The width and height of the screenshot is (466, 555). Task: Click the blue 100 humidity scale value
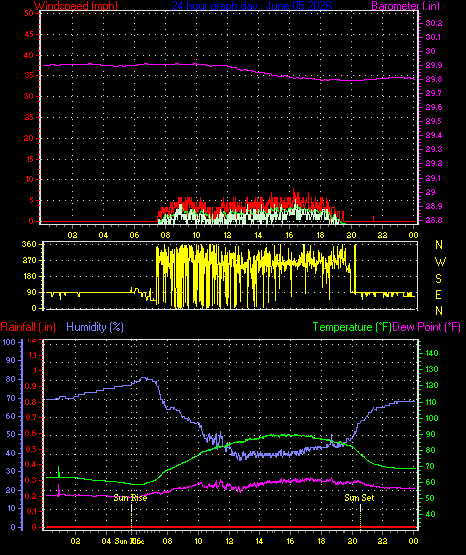point(9,342)
